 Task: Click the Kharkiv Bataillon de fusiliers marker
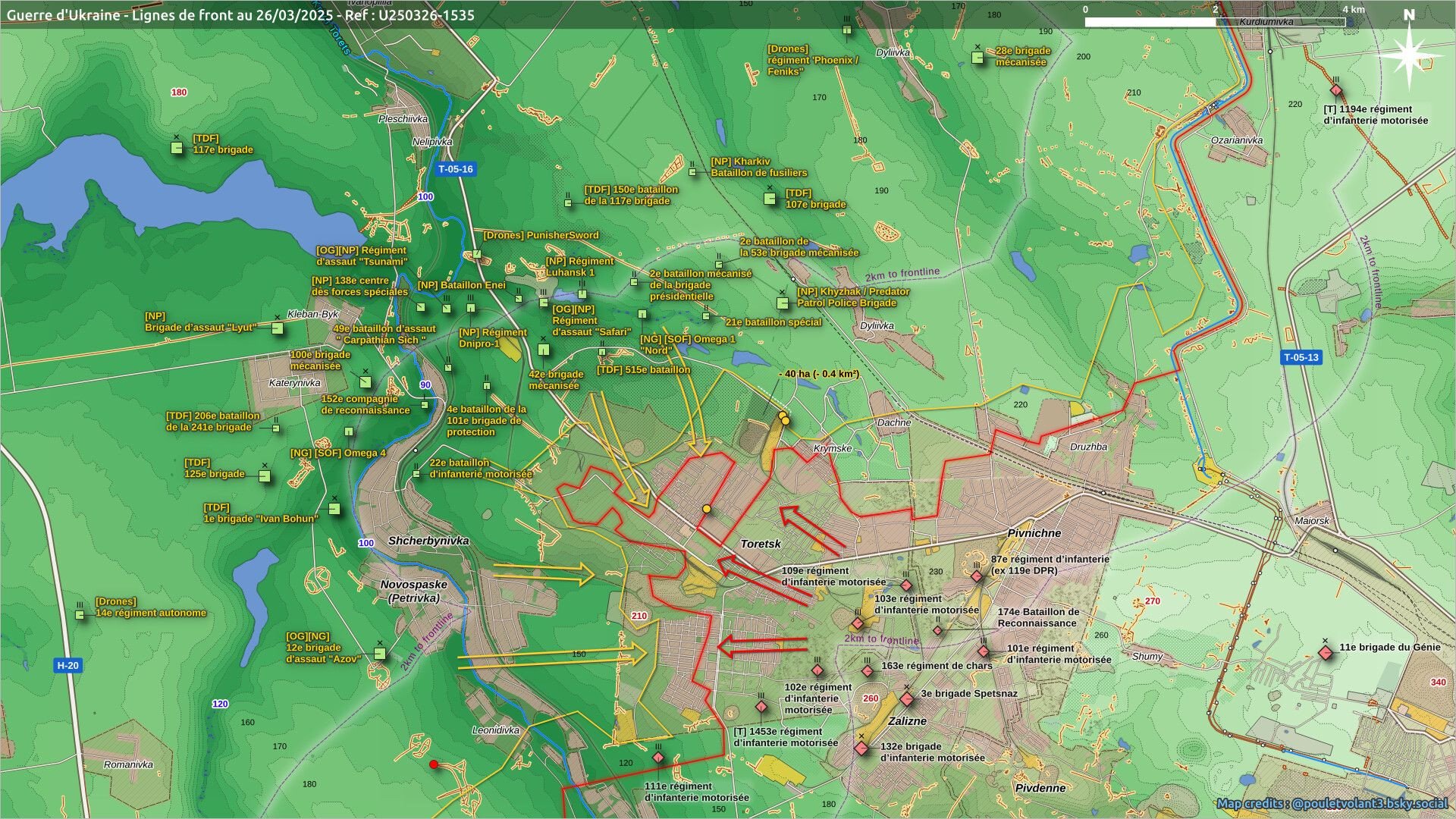coord(692,172)
